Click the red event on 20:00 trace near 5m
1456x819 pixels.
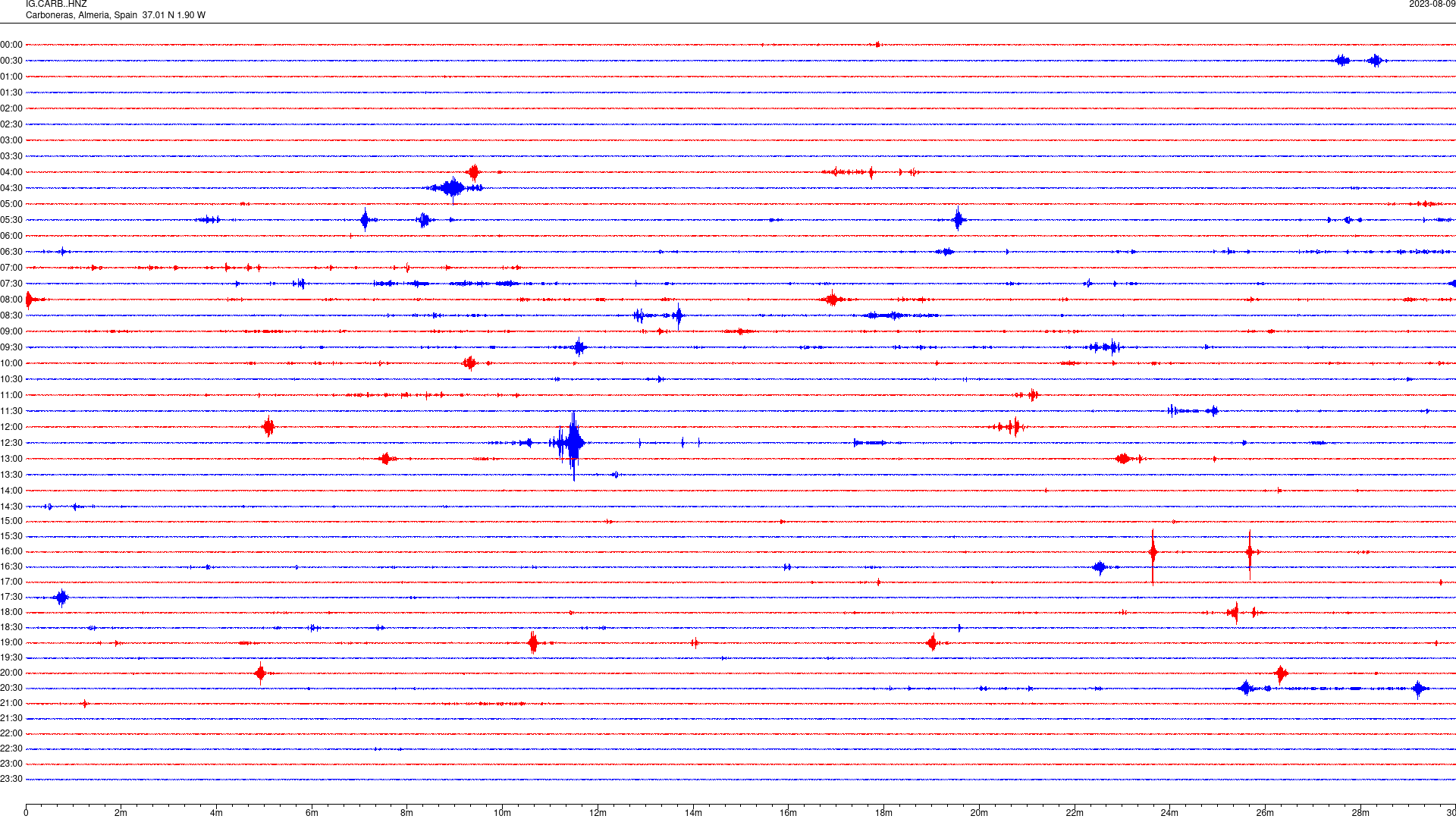pos(261,673)
